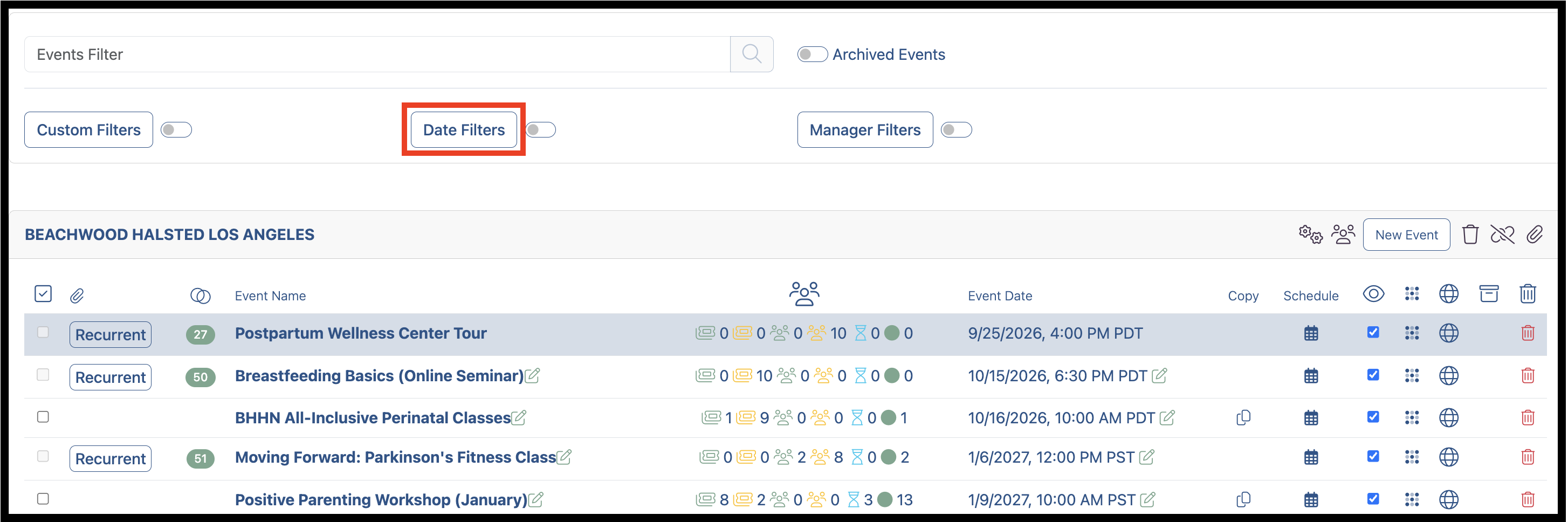1568x522 pixels.
Task: Uncheck visibility checkbox for Moving Forward Parkinson's row
Action: click(x=1373, y=457)
